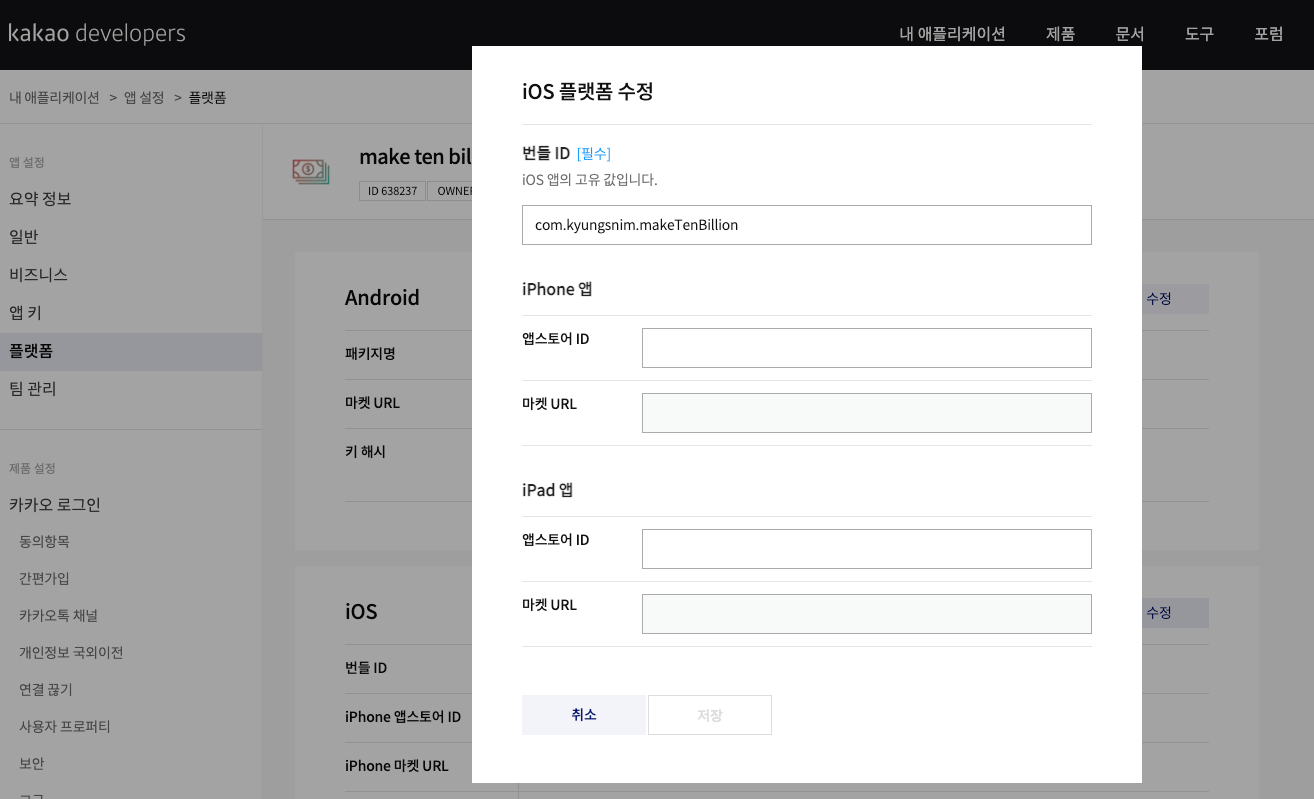Viewport: 1314px width, 799px height.
Task: Click 취소 button in dialog
Action: coord(584,715)
